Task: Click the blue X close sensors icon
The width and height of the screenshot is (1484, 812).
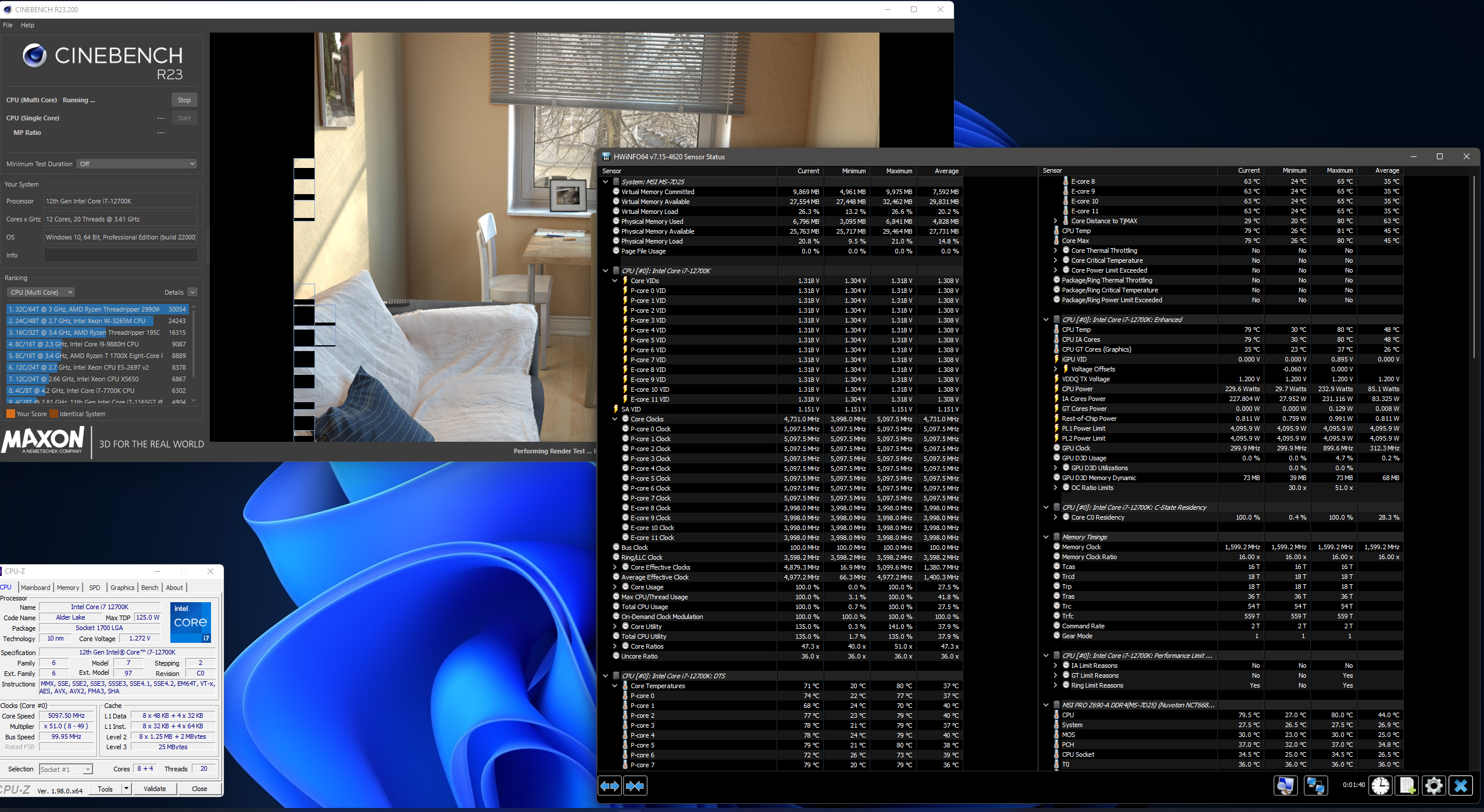Action: point(1461,786)
